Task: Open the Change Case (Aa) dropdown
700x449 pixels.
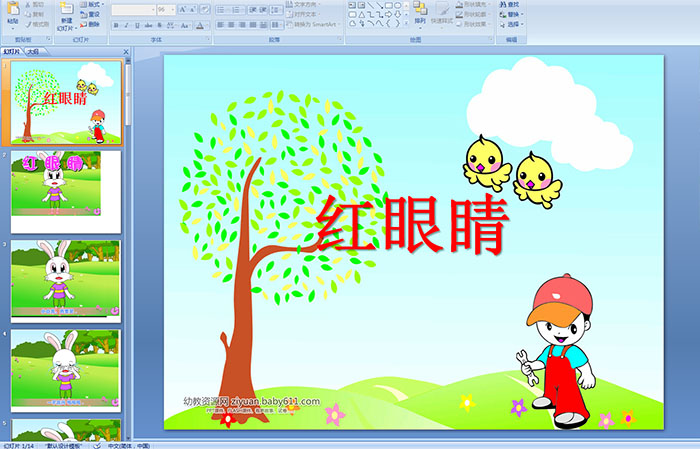Action: 185,25
